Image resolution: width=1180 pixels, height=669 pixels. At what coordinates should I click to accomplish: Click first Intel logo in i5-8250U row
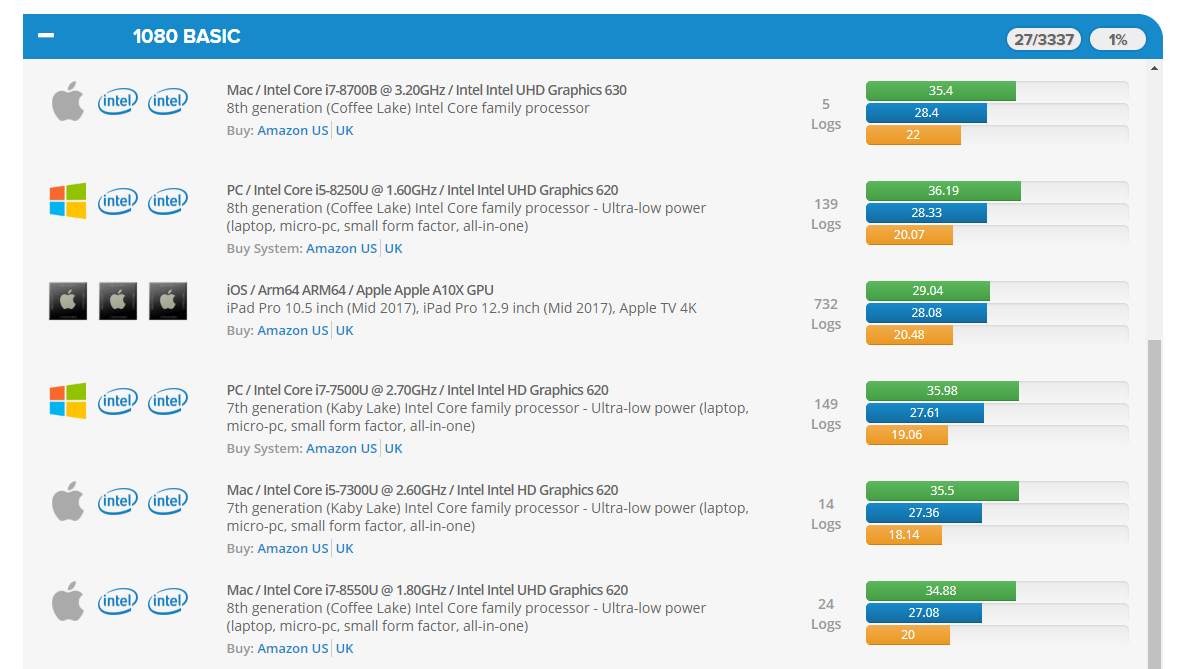tap(117, 201)
